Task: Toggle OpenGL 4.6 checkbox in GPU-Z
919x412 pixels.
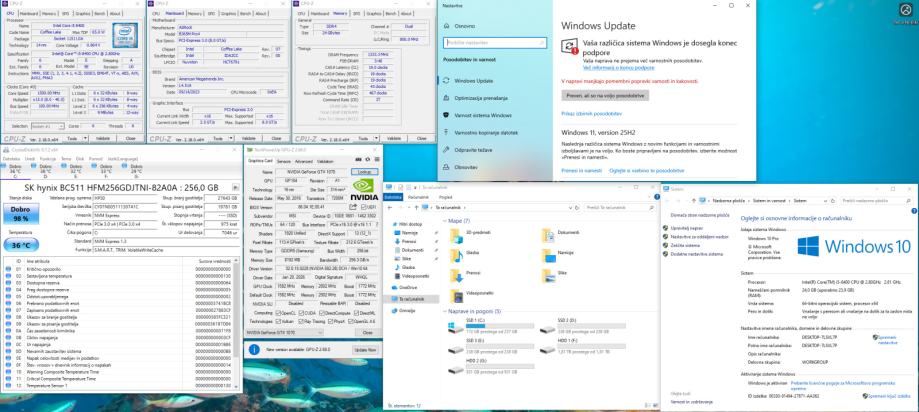Action: tap(350, 321)
